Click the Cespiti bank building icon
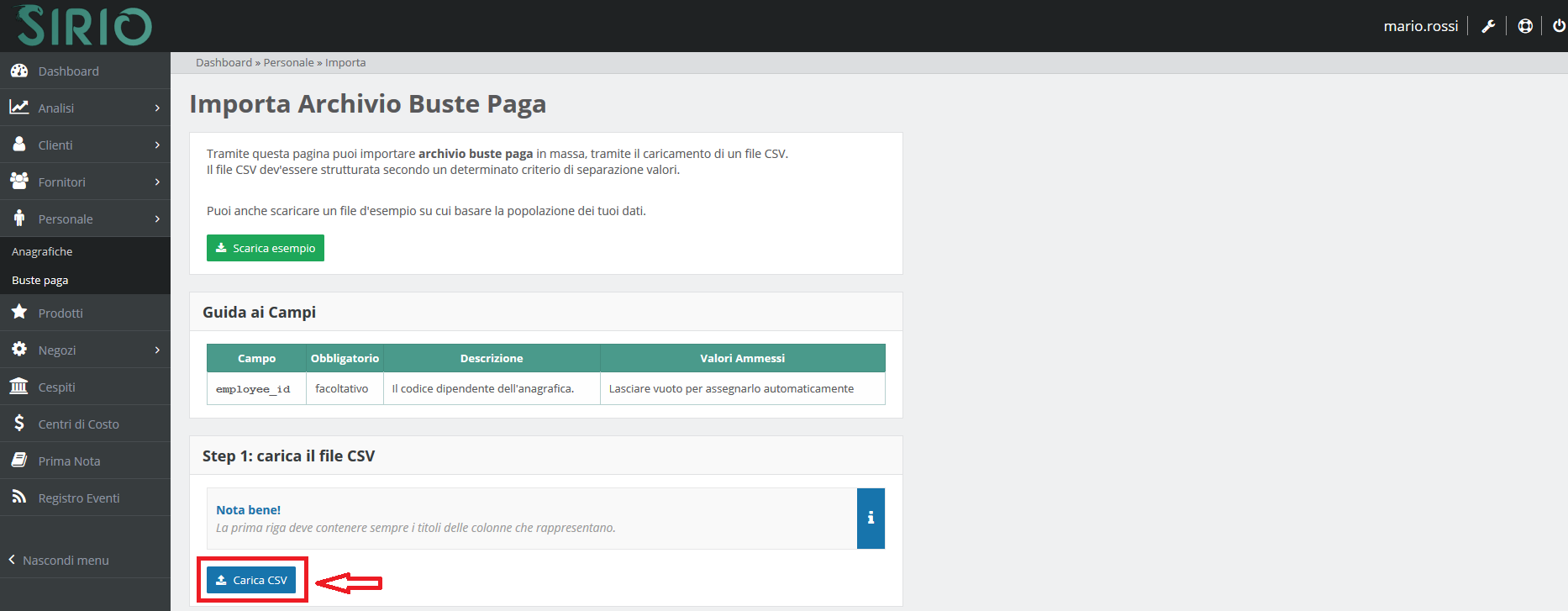 pos(18,387)
